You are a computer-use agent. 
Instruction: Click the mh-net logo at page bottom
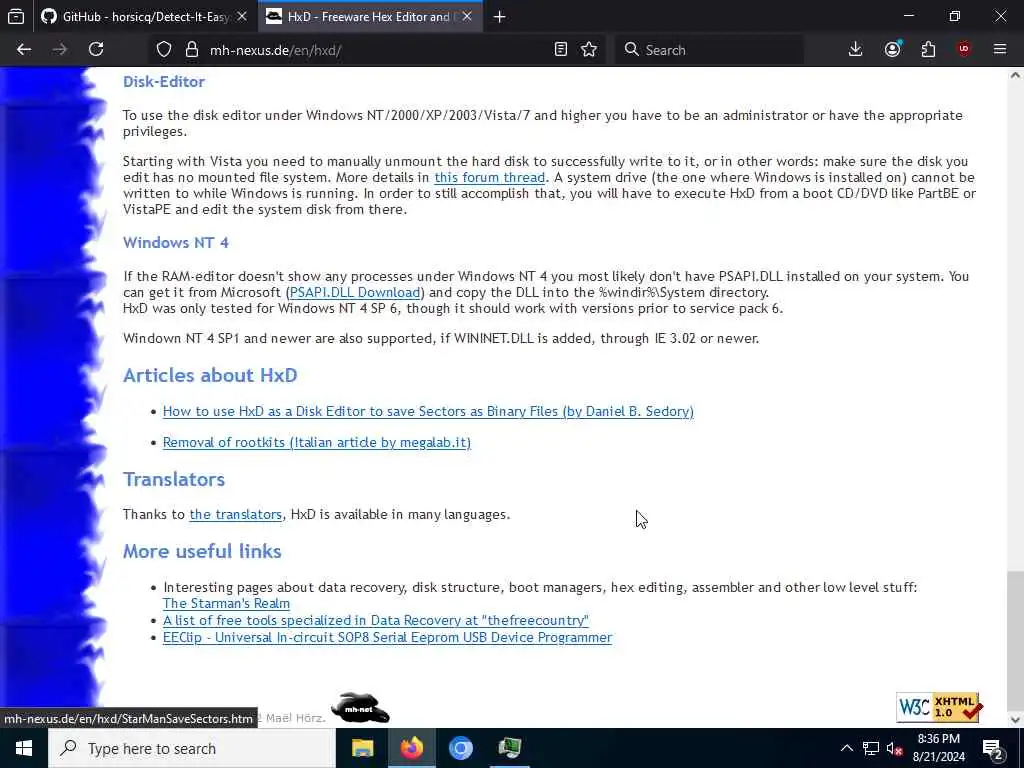[x=360, y=709]
